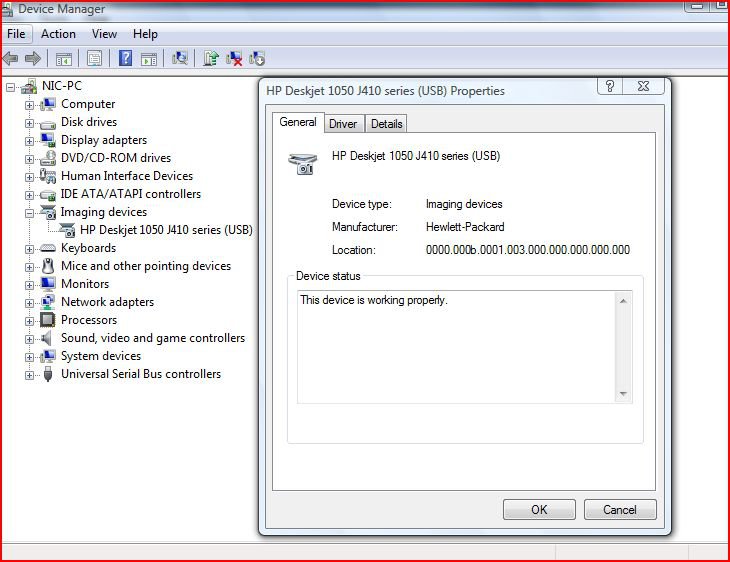Click Scan for hardware changes icon

(180, 58)
